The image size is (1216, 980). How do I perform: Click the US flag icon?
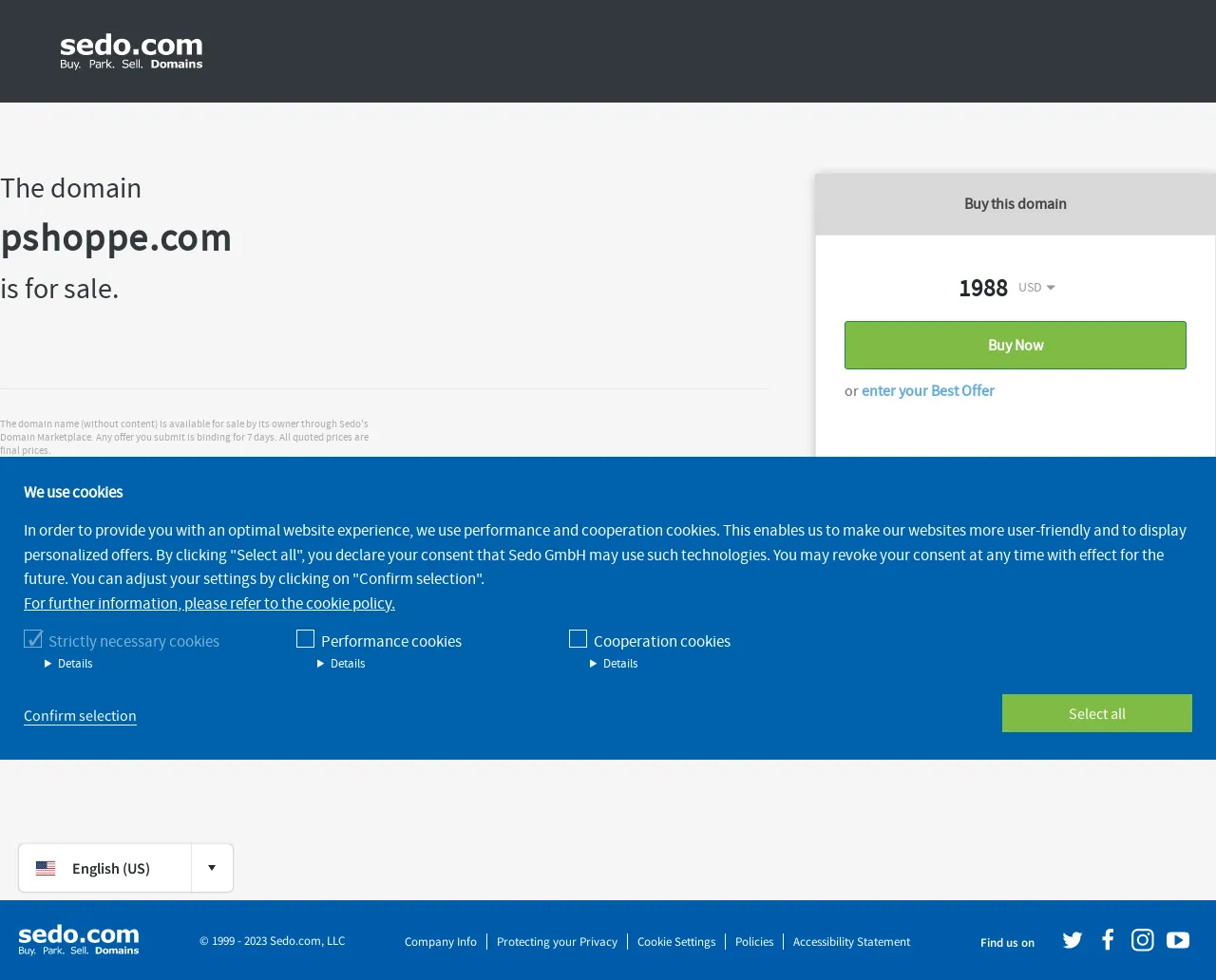(46, 868)
